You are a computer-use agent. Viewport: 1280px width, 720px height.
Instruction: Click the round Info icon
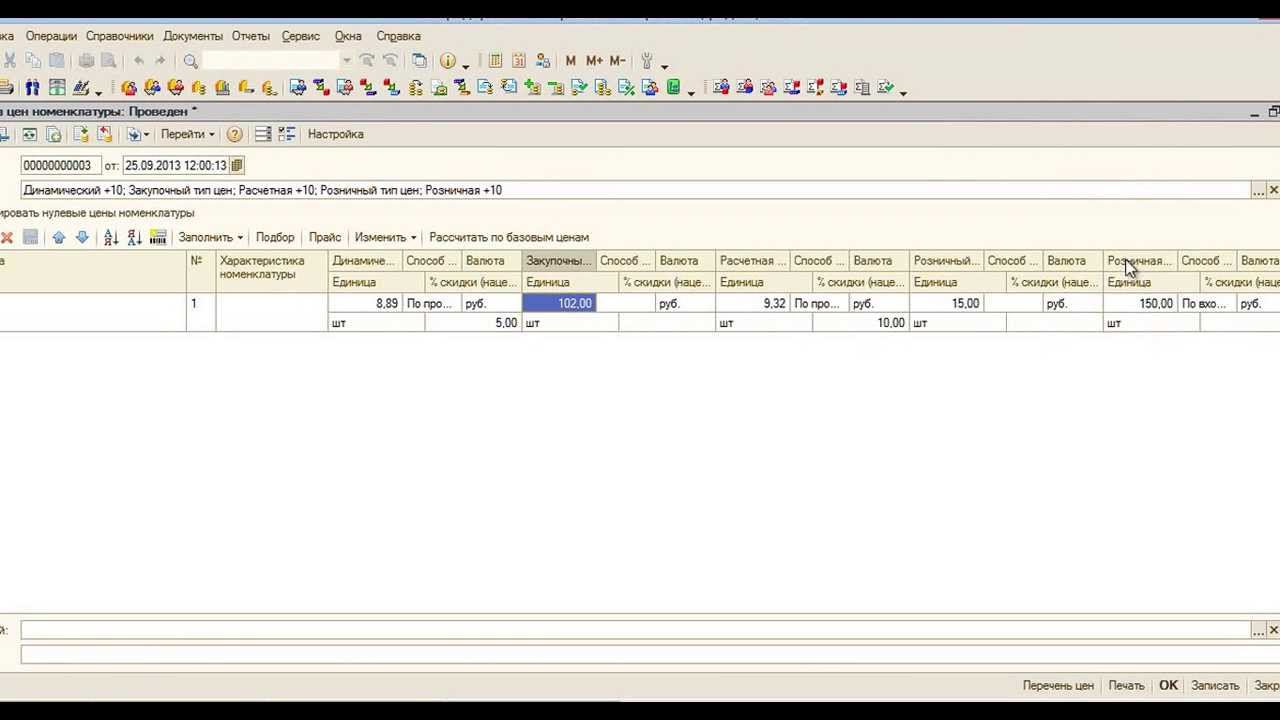(x=448, y=61)
